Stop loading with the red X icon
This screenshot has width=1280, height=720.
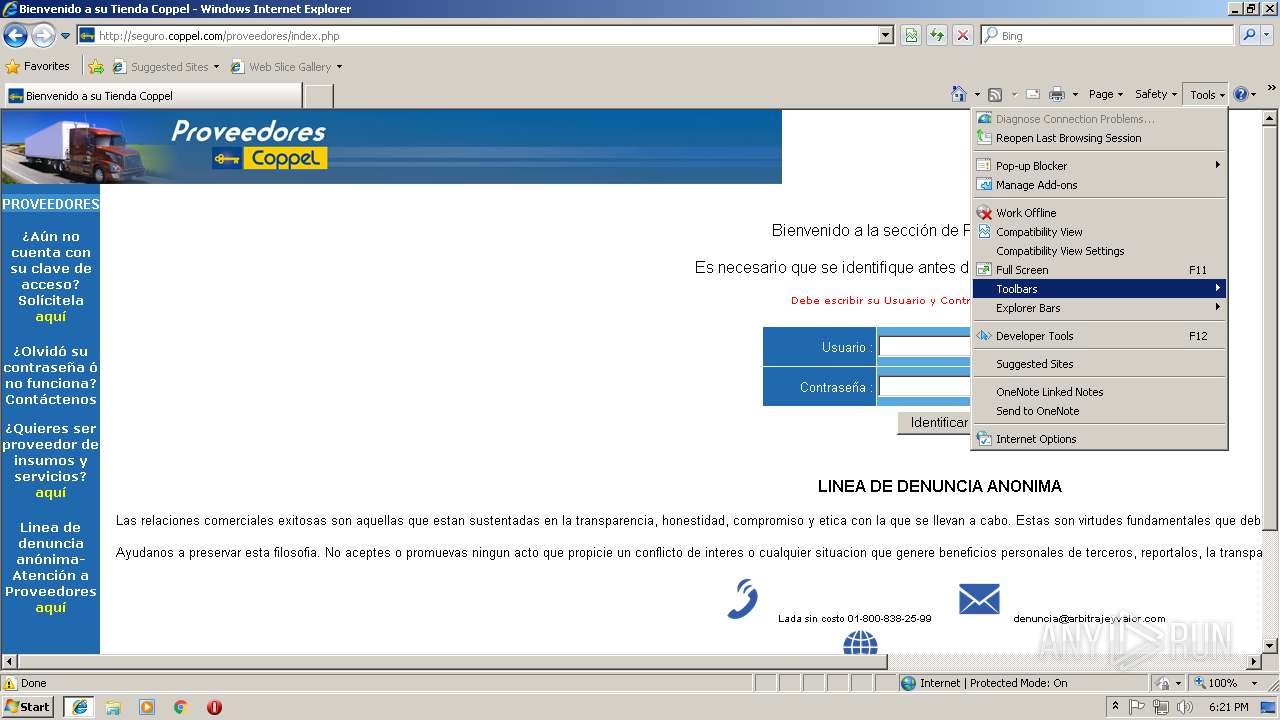[x=963, y=35]
